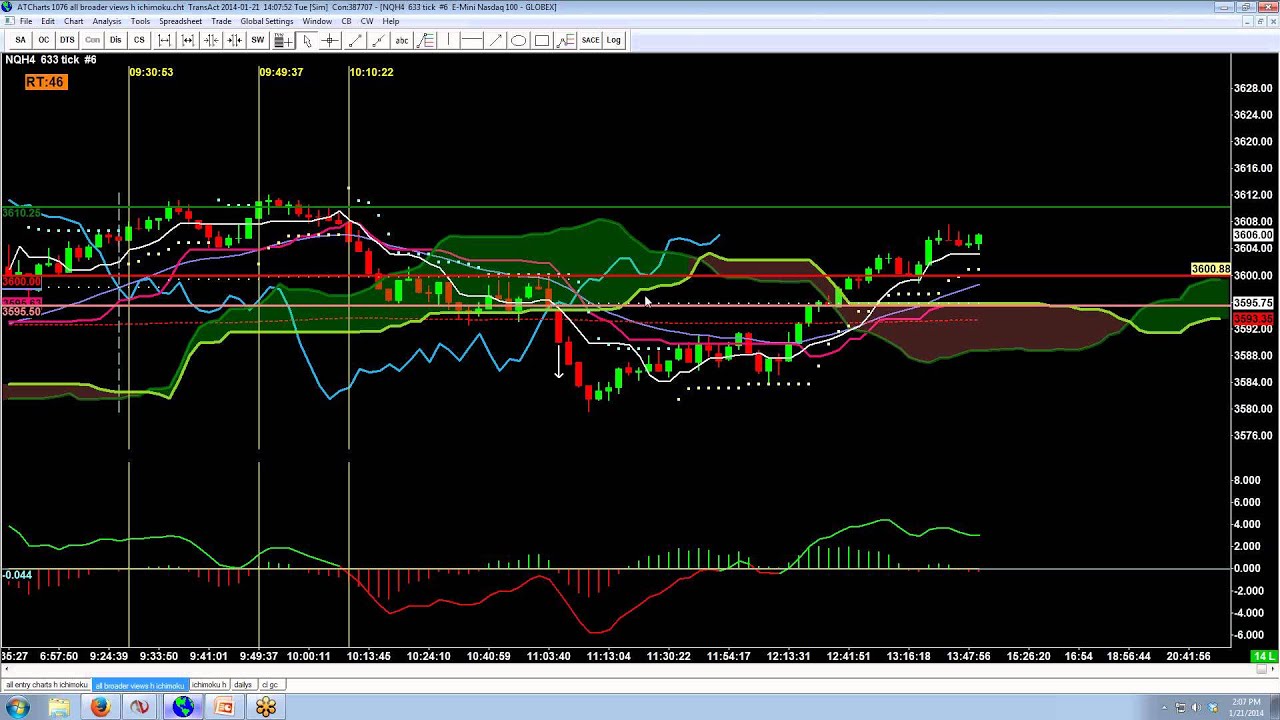Select the rectangle drawing tool

542,40
